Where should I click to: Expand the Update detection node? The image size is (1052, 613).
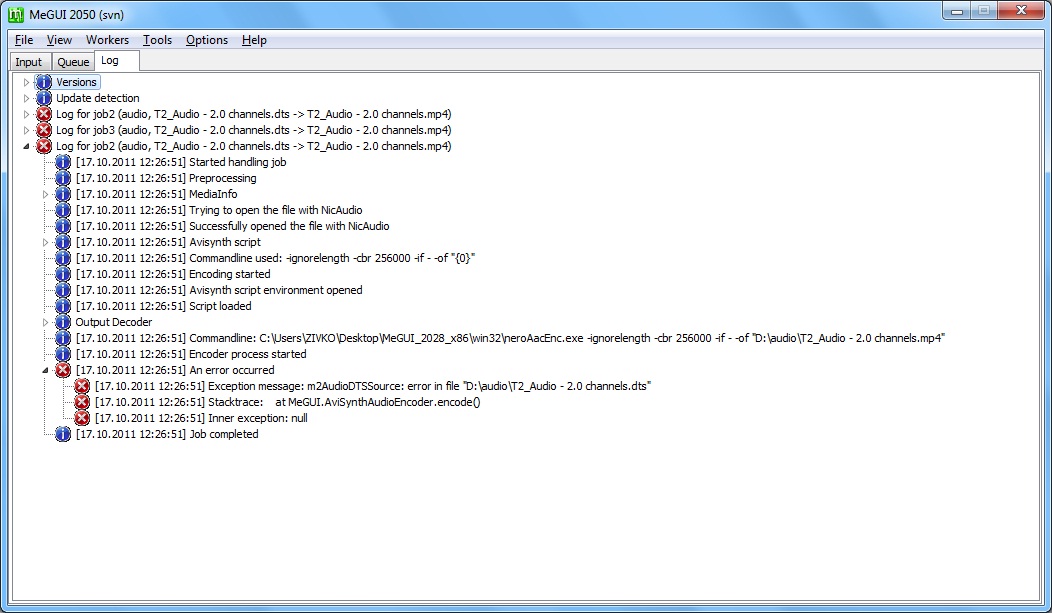[x=26, y=98]
